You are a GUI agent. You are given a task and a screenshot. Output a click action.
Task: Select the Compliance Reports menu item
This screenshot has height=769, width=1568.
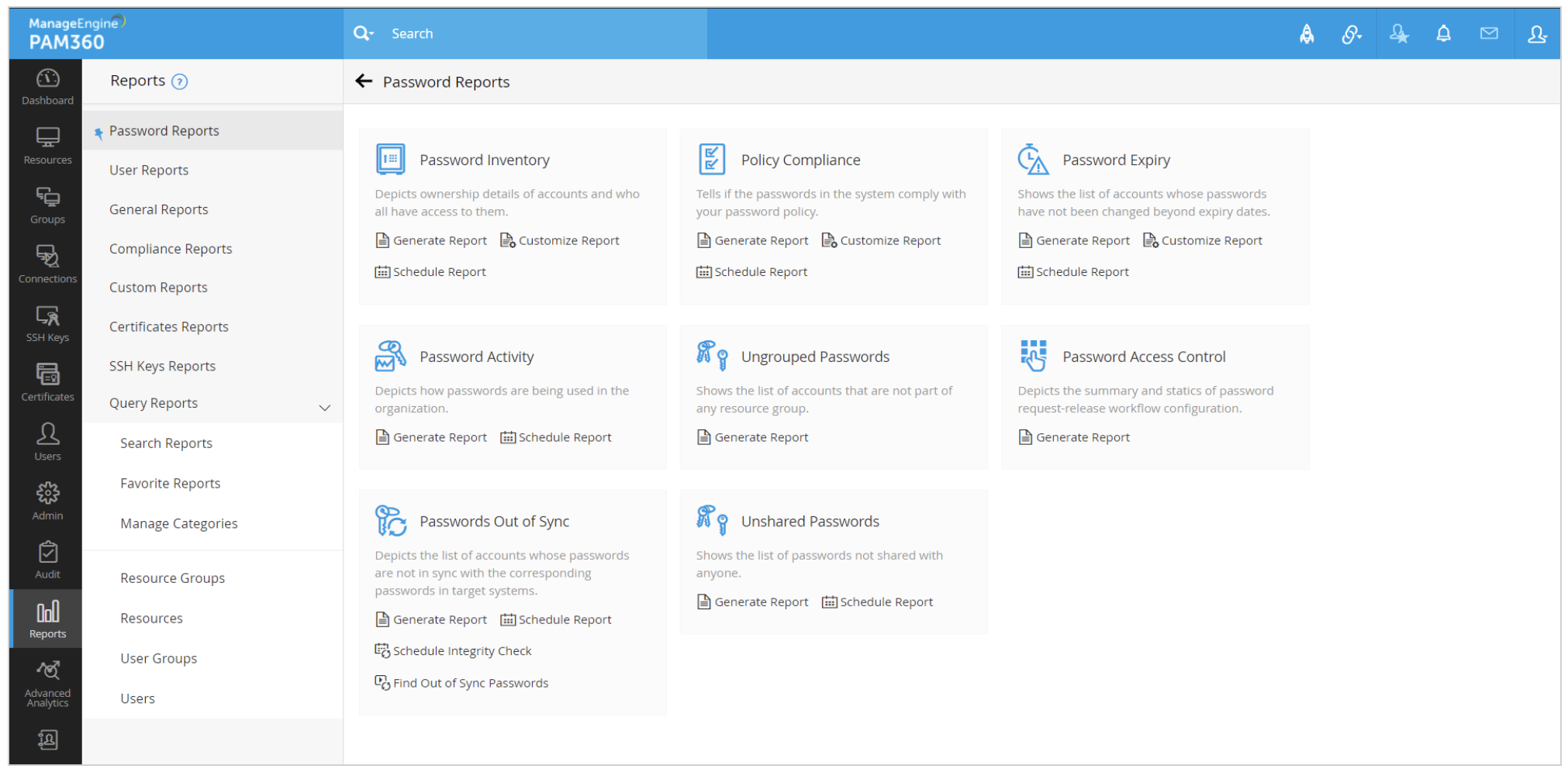(x=171, y=248)
